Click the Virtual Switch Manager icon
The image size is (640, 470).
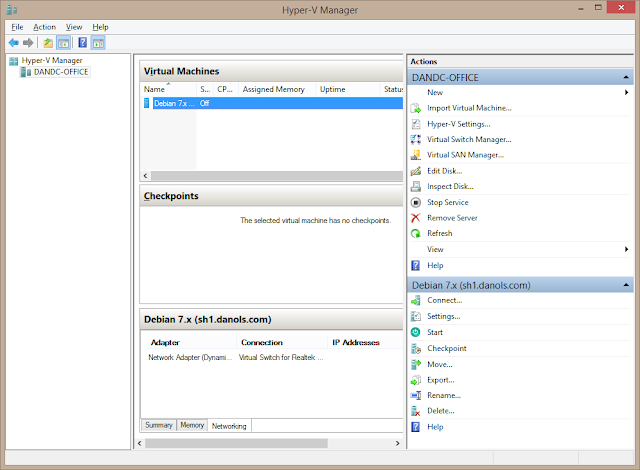416,140
